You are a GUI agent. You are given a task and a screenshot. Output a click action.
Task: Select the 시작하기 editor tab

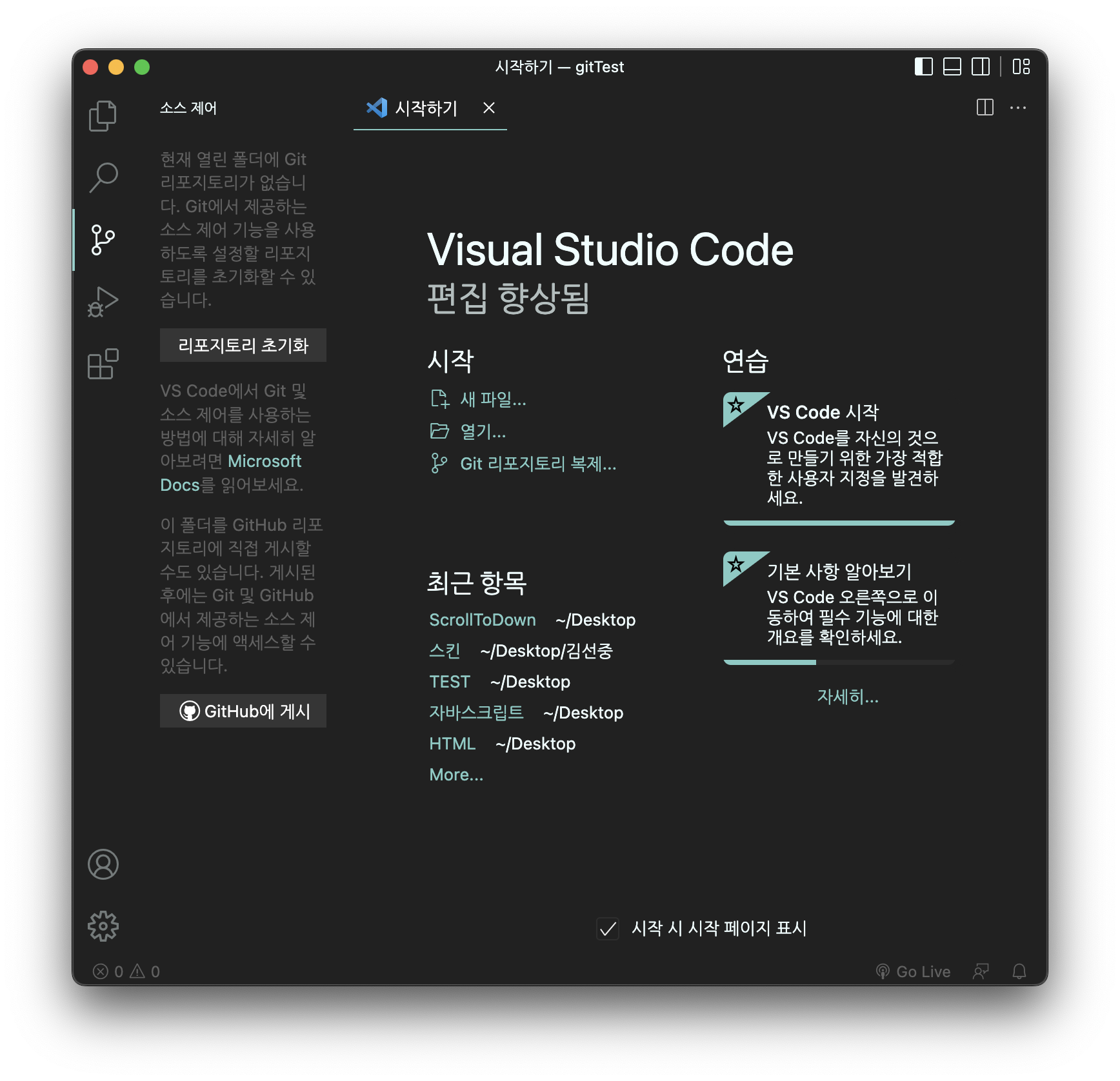[x=430, y=108]
